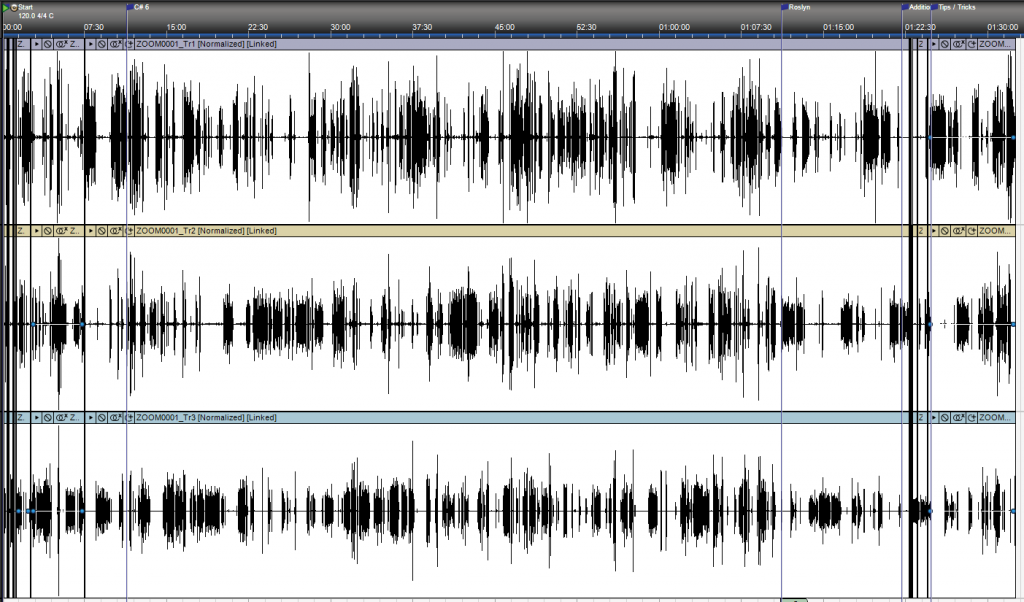Click the green play-start arrow icon
The image size is (1024, 602).
(6, 8)
